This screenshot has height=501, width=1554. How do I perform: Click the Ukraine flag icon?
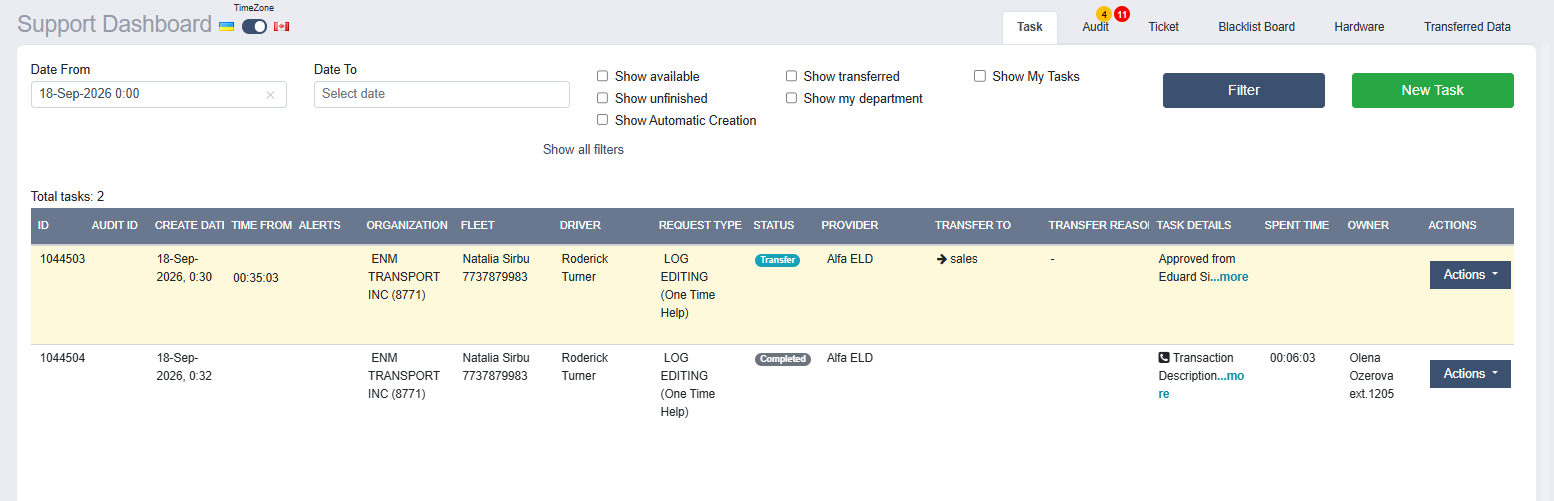click(226, 26)
